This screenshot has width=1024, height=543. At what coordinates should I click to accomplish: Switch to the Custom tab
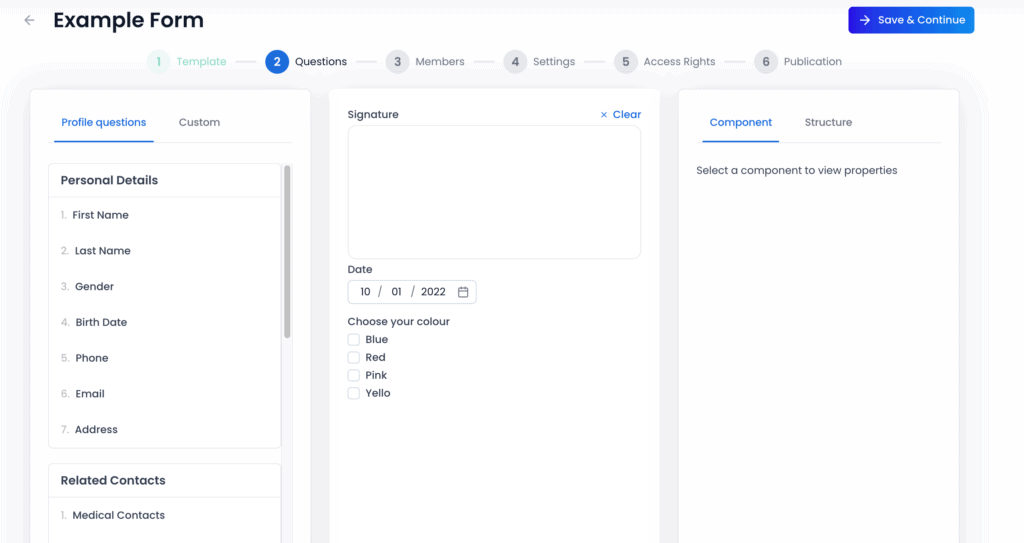click(x=199, y=123)
